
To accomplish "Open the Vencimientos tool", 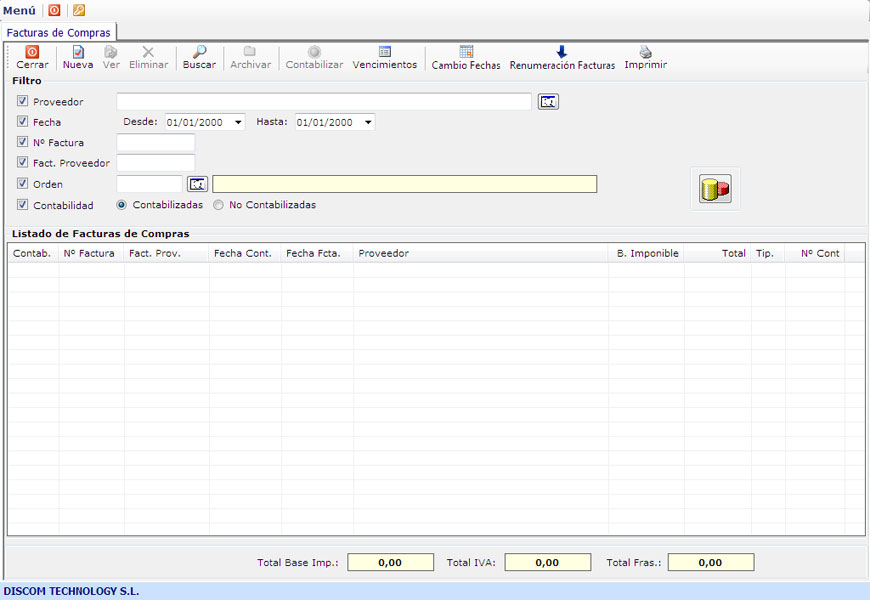I will point(384,52).
